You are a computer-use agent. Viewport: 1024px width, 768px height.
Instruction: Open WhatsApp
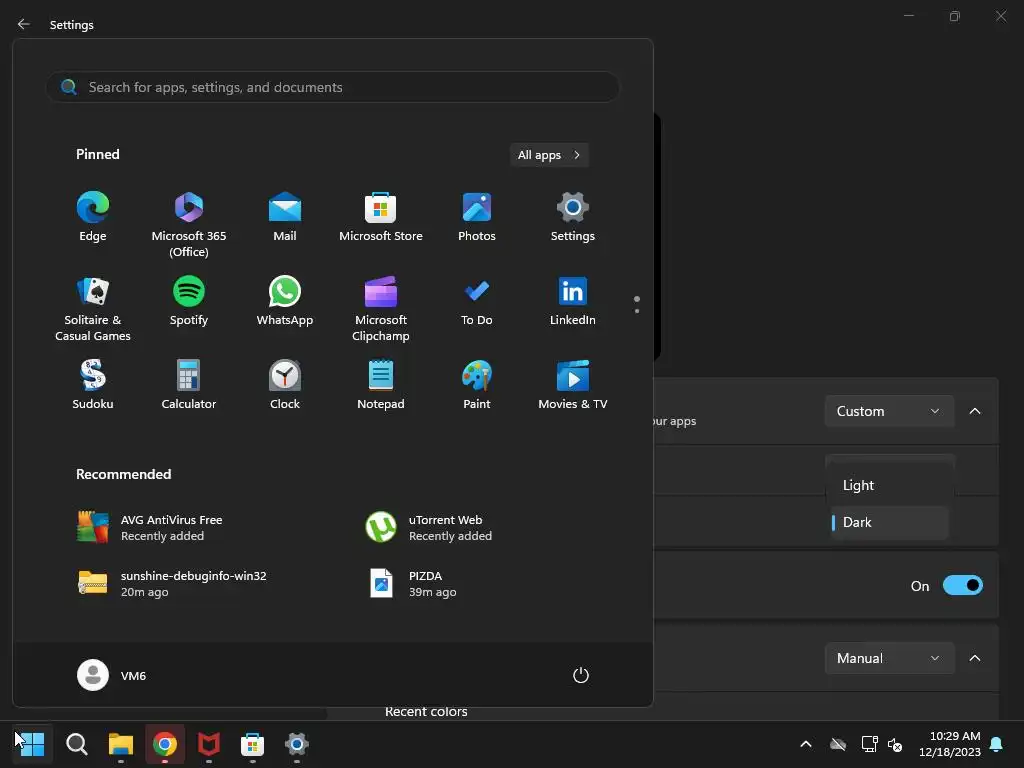pyautogui.click(x=285, y=301)
